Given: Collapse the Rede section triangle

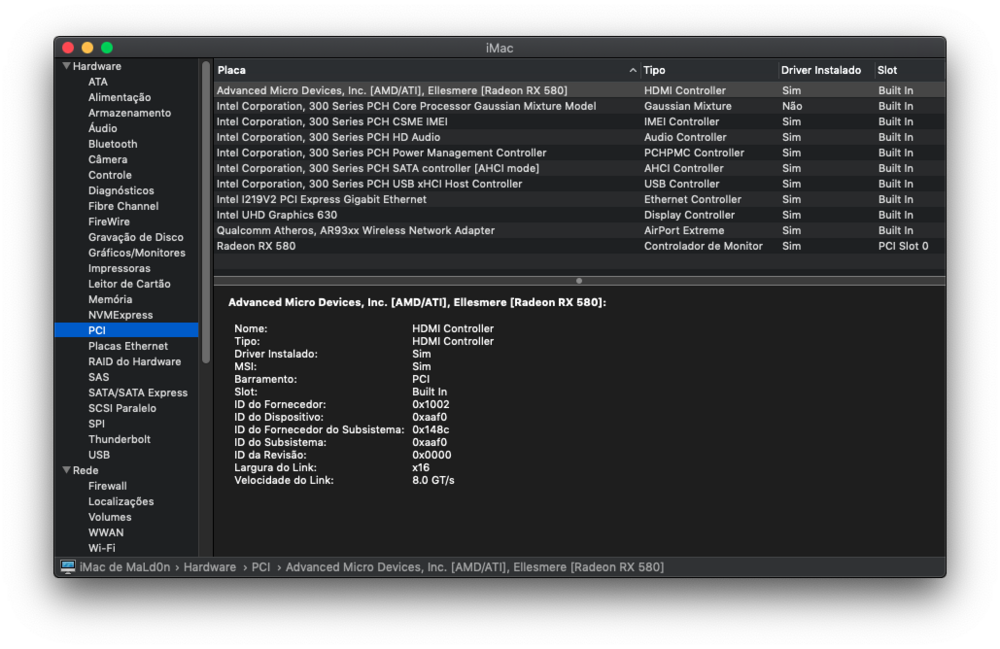Looking at the screenshot, I should 66,470.
